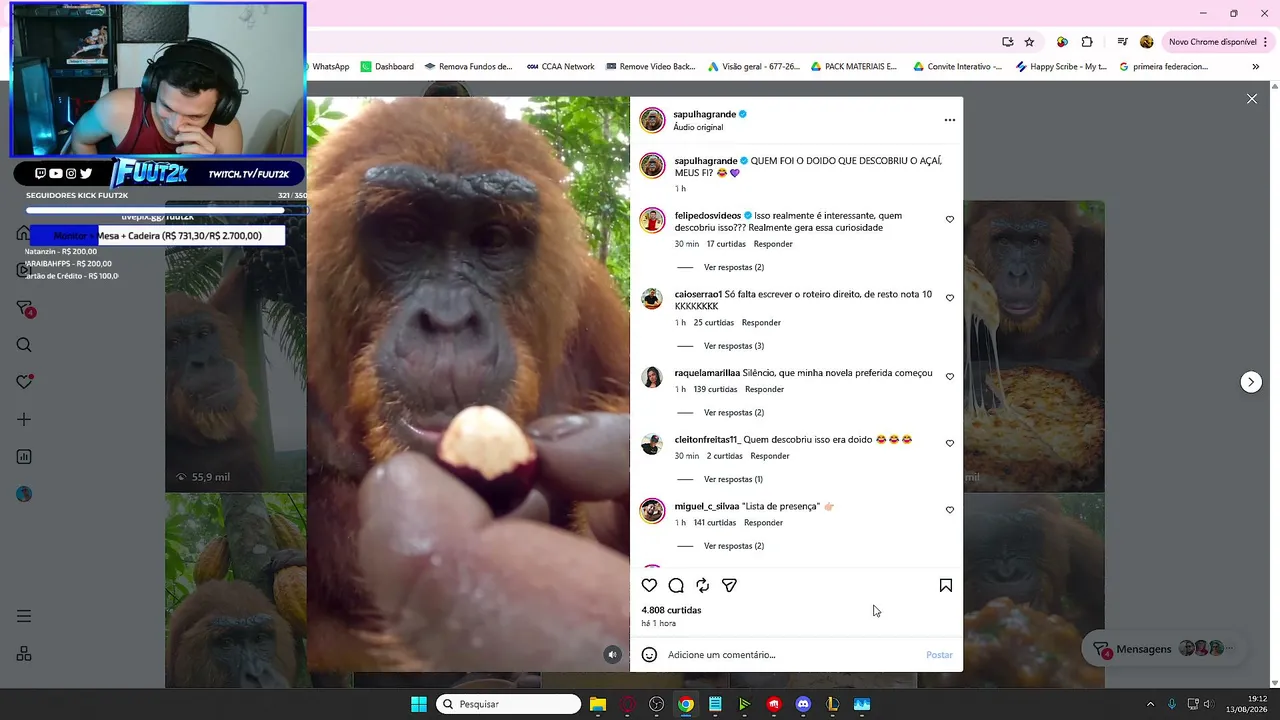Save the post with the bookmark icon
Image resolution: width=1280 pixels, height=720 pixels.
[x=946, y=585]
